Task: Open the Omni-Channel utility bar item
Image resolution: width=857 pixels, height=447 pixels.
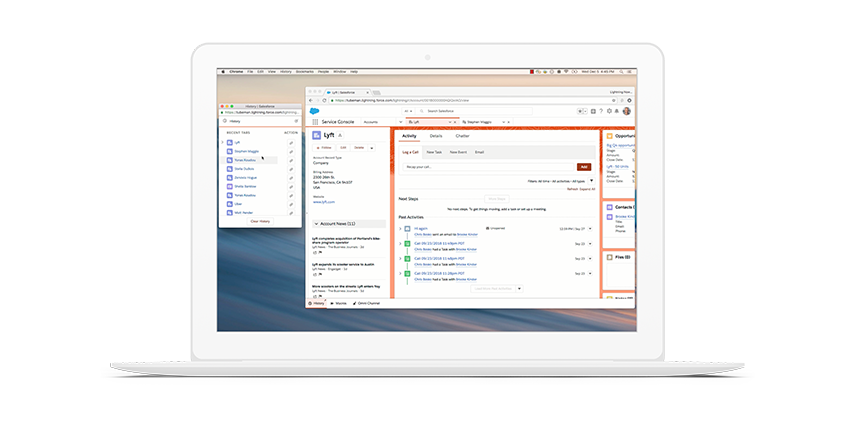Action: [367, 303]
